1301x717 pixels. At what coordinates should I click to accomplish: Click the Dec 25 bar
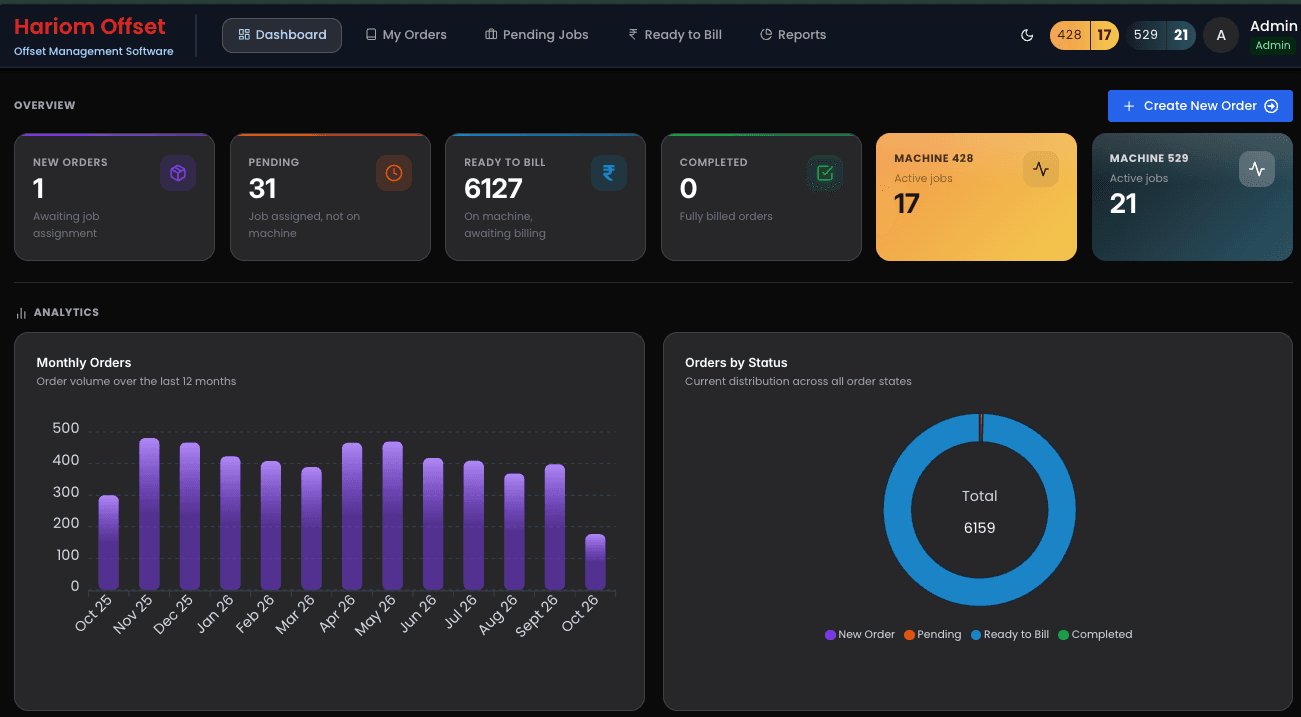[x=190, y=516]
